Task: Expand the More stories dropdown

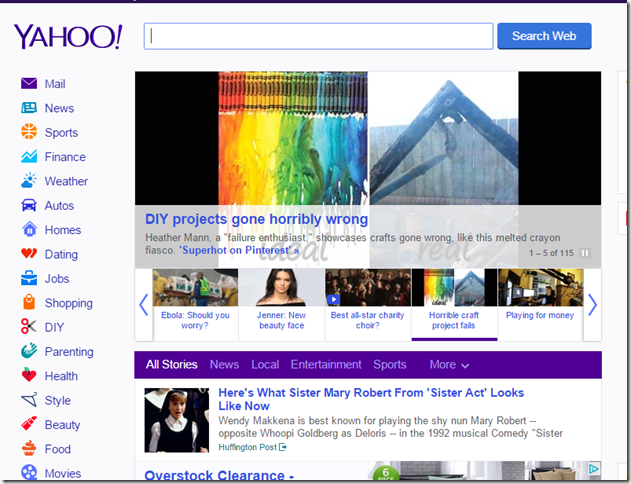Action: tap(449, 365)
